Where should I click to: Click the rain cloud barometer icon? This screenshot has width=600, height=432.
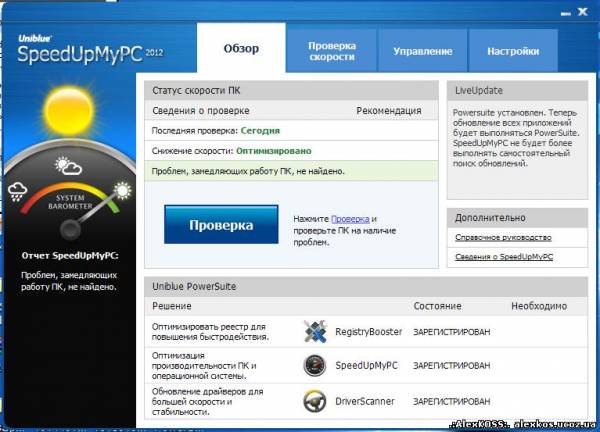(x=17, y=192)
